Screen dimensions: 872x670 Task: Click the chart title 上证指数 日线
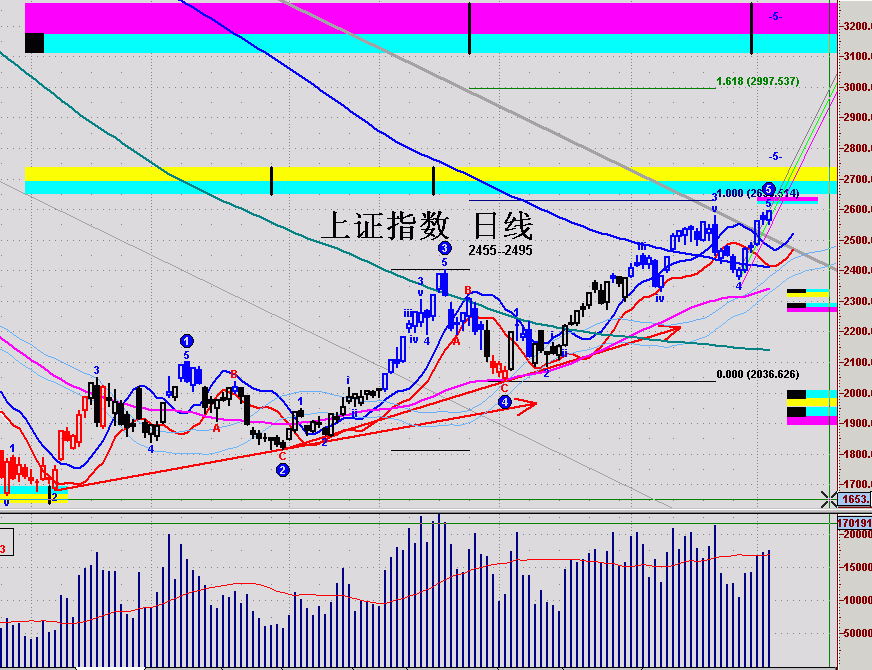pos(427,225)
